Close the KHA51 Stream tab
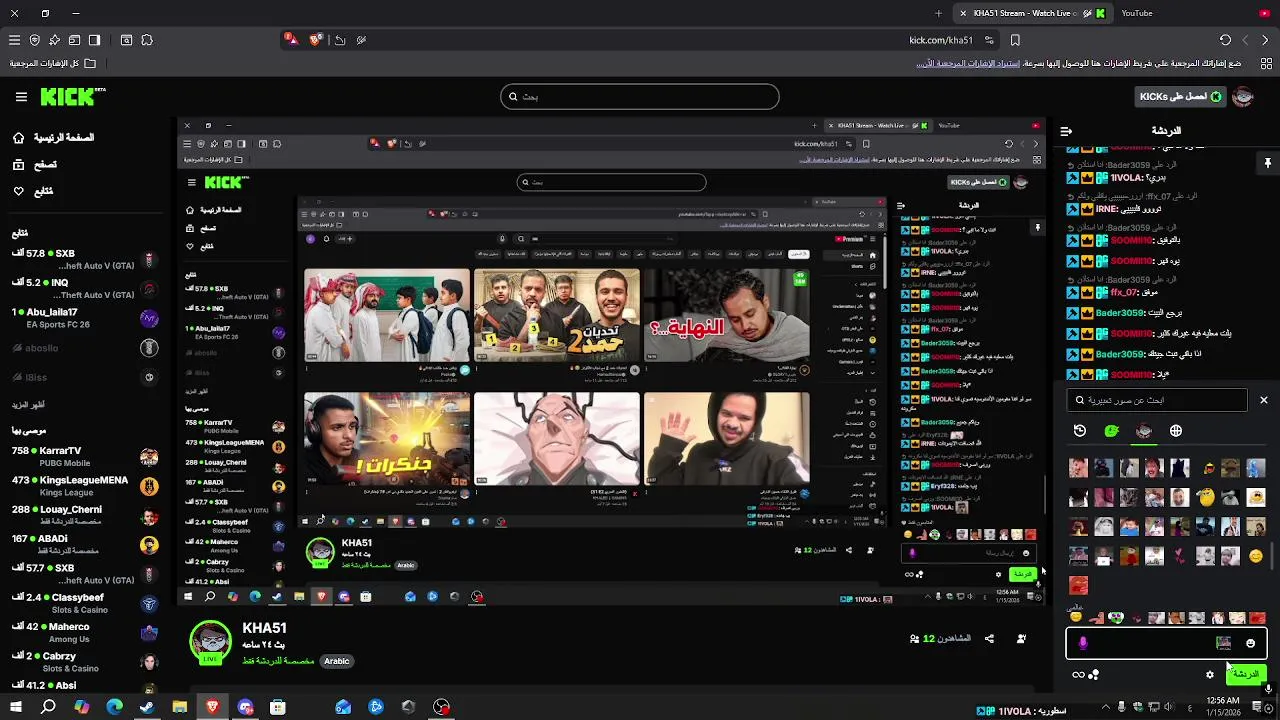 pyautogui.click(x=962, y=13)
